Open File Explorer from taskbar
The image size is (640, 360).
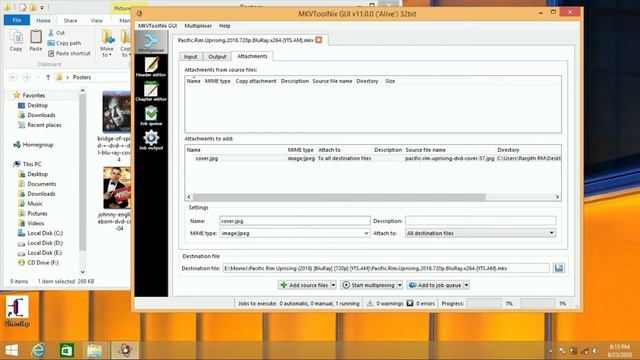(x=94, y=350)
